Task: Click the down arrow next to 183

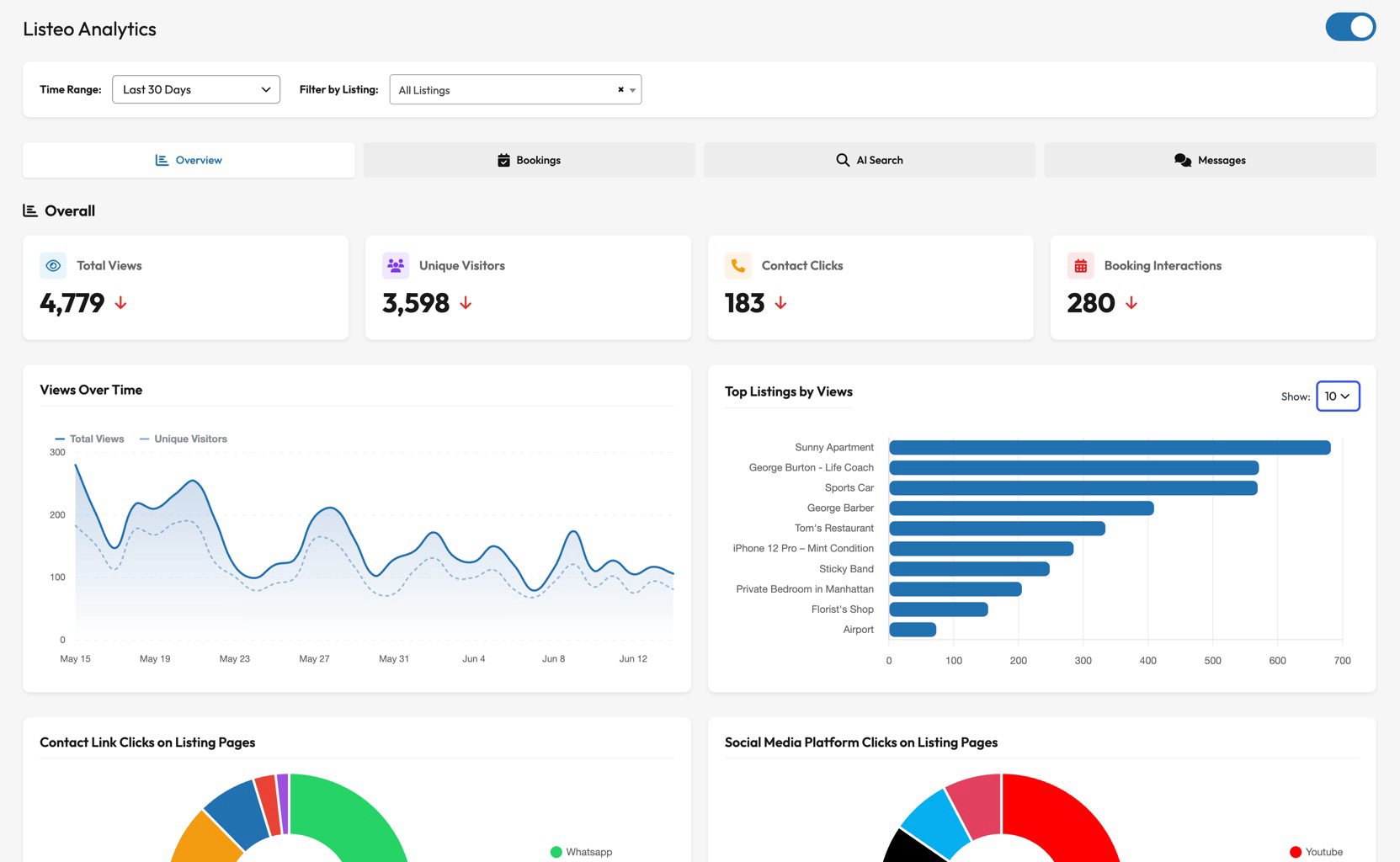Action: (780, 303)
